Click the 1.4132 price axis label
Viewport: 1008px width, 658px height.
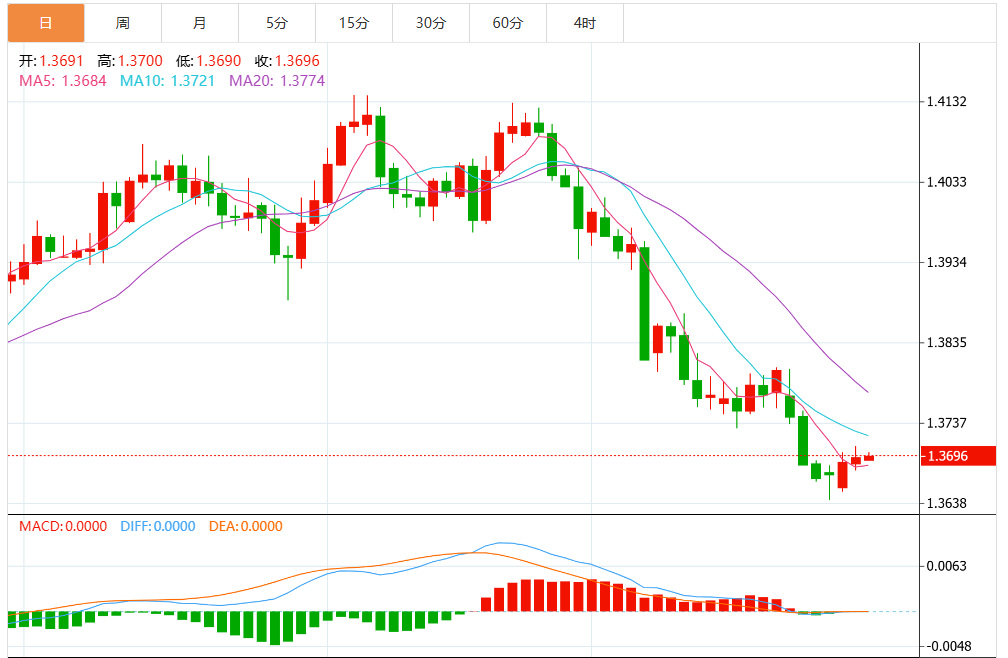[x=947, y=101]
